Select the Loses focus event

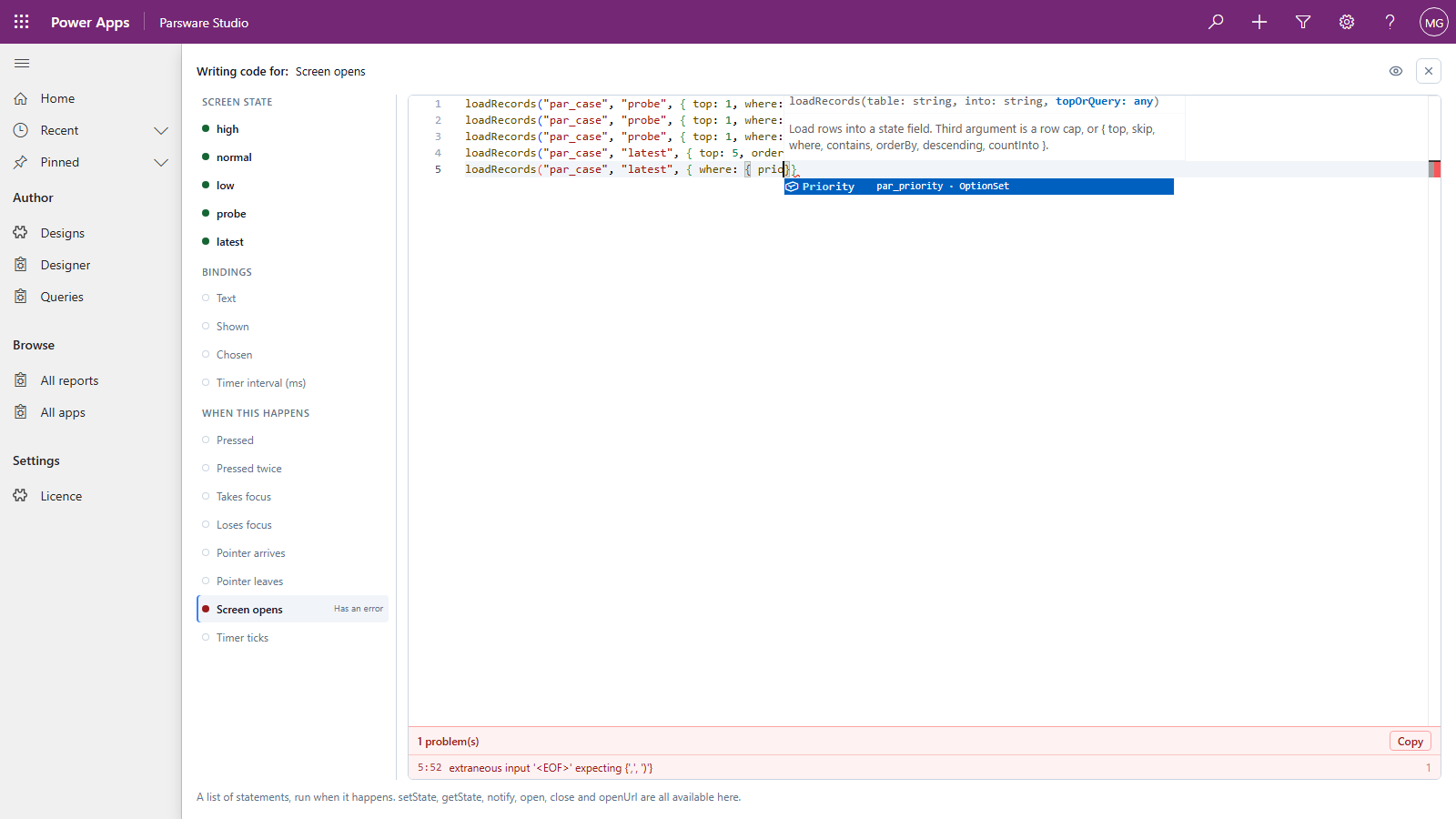[292, 525]
